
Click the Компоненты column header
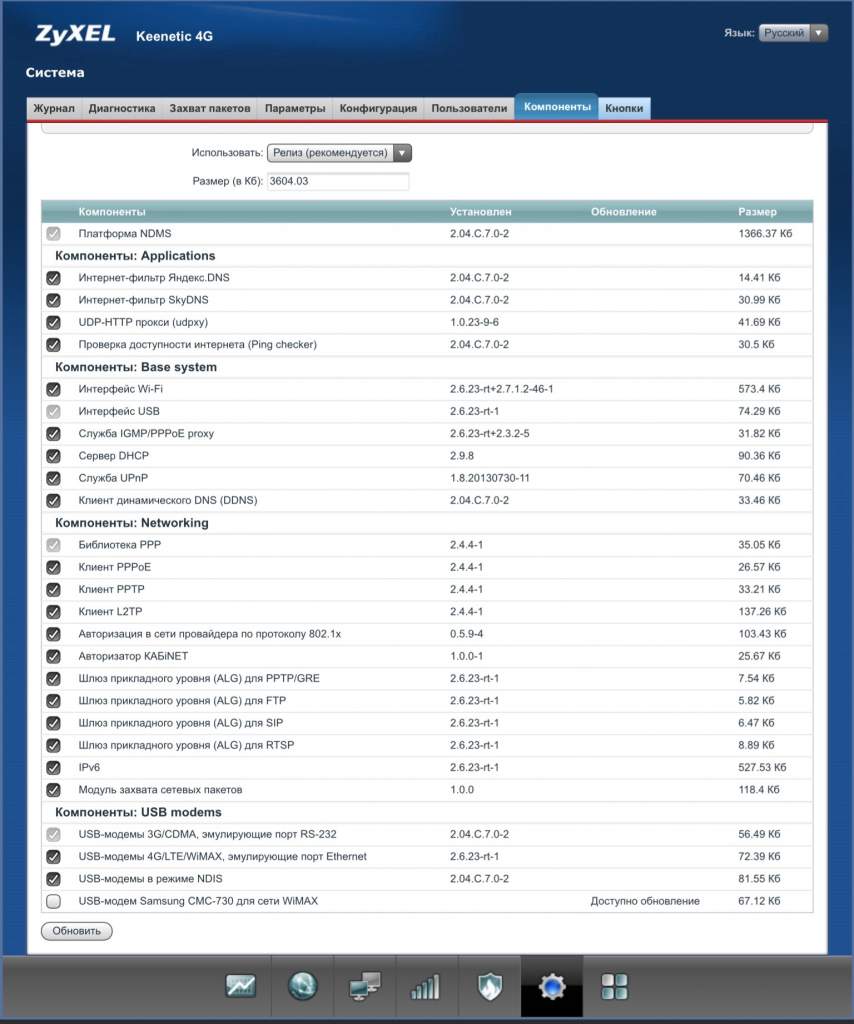[112, 212]
